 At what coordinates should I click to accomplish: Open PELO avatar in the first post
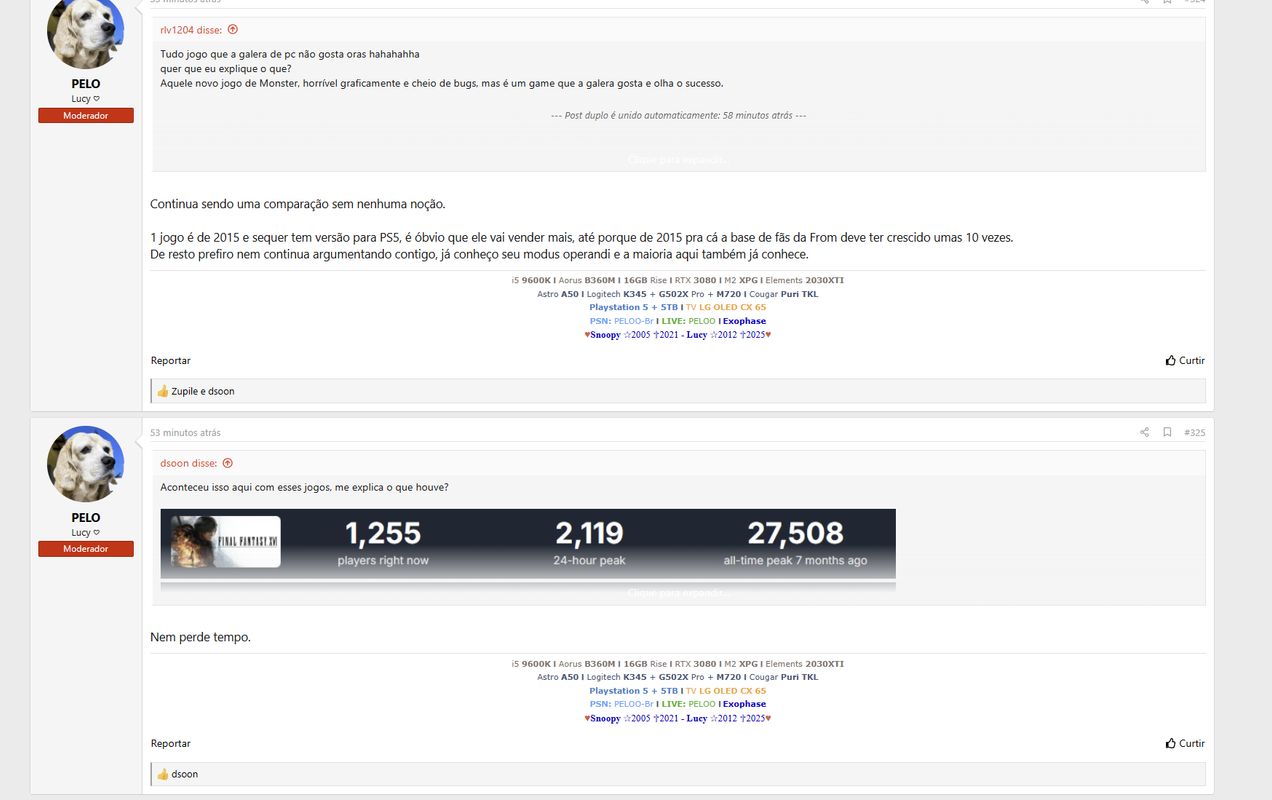click(86, 33)
